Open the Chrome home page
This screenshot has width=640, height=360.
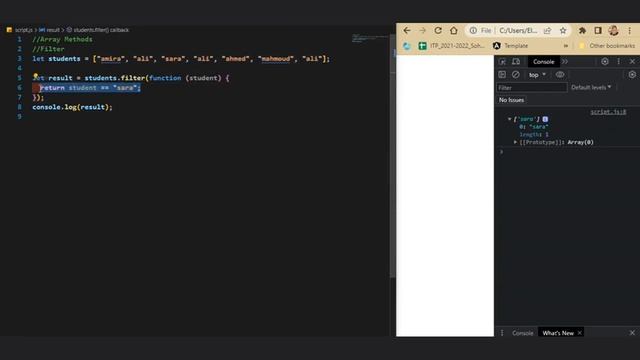click(x=453, y=31)
